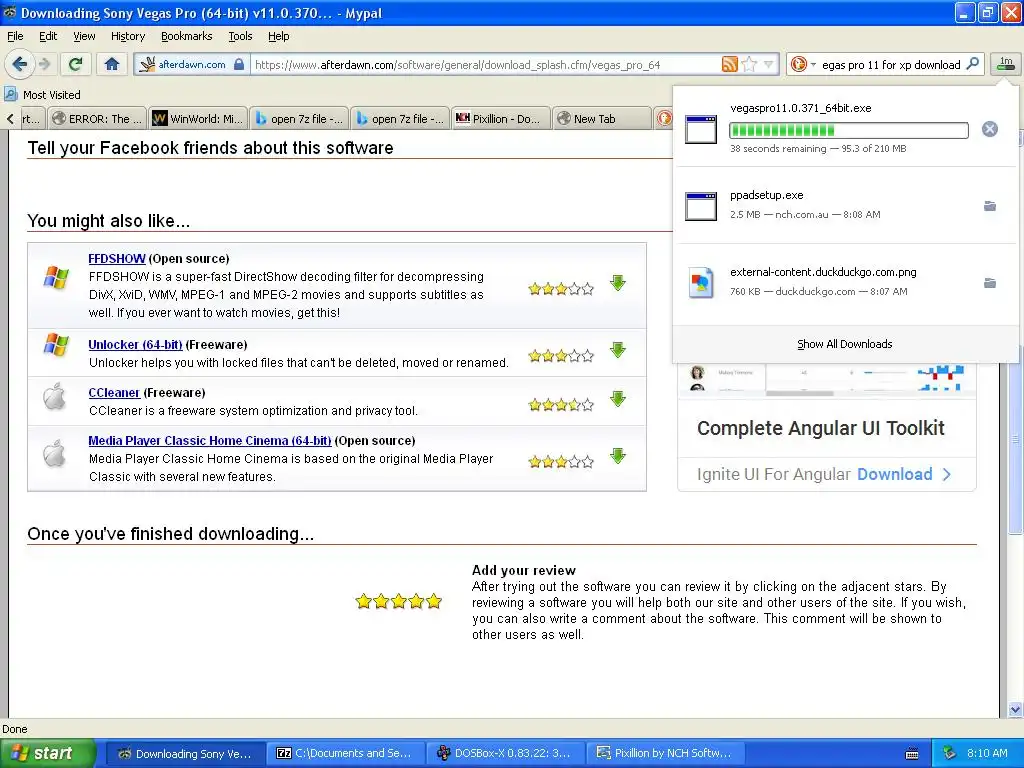
Task: Click the Windows logo beside Unlocker
Action: 56,344
